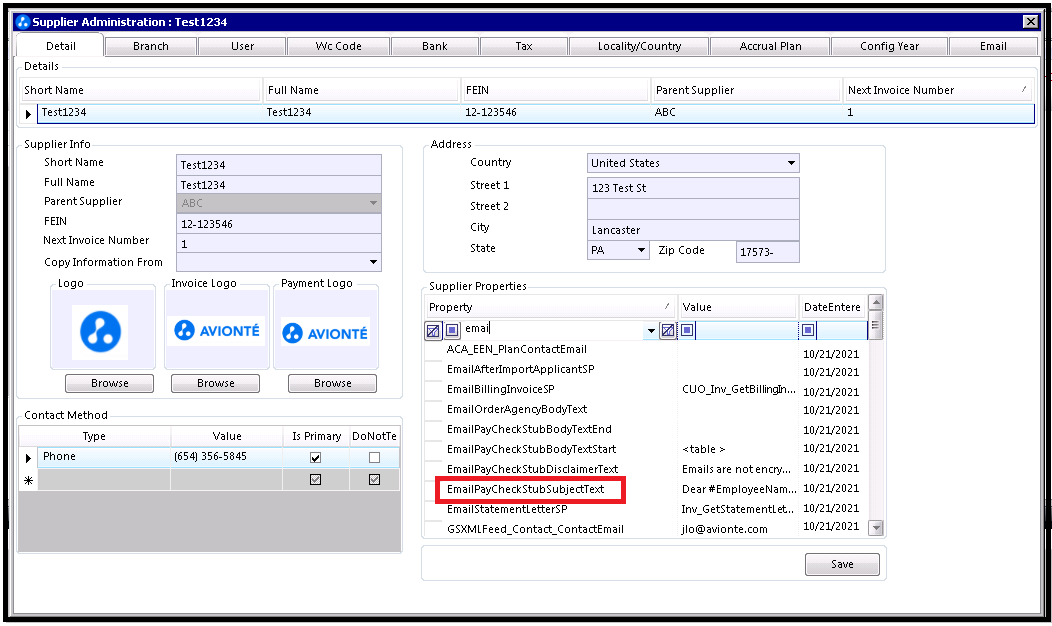Click the row selector arrow for the Test1234 details row
1052x626 pixels.
tap(28, 113)
